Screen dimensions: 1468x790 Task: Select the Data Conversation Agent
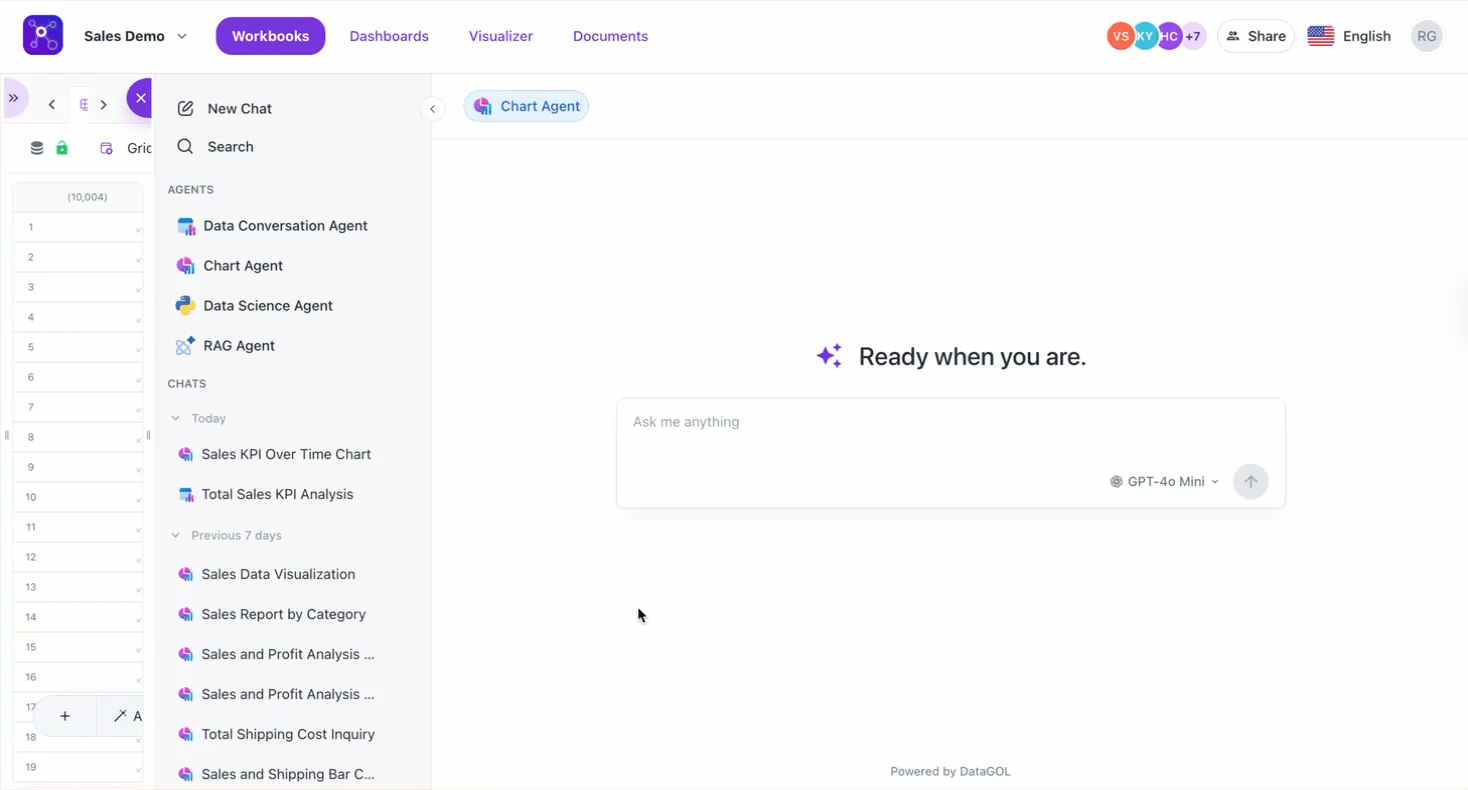285,226
